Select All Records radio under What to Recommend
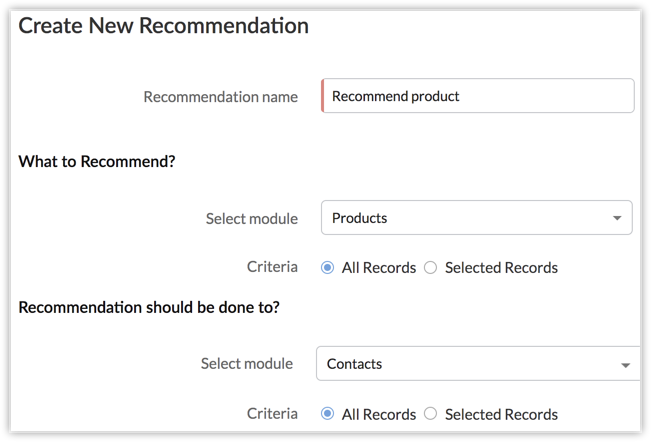The image size is (651, 442). click(x=328, y=267)
